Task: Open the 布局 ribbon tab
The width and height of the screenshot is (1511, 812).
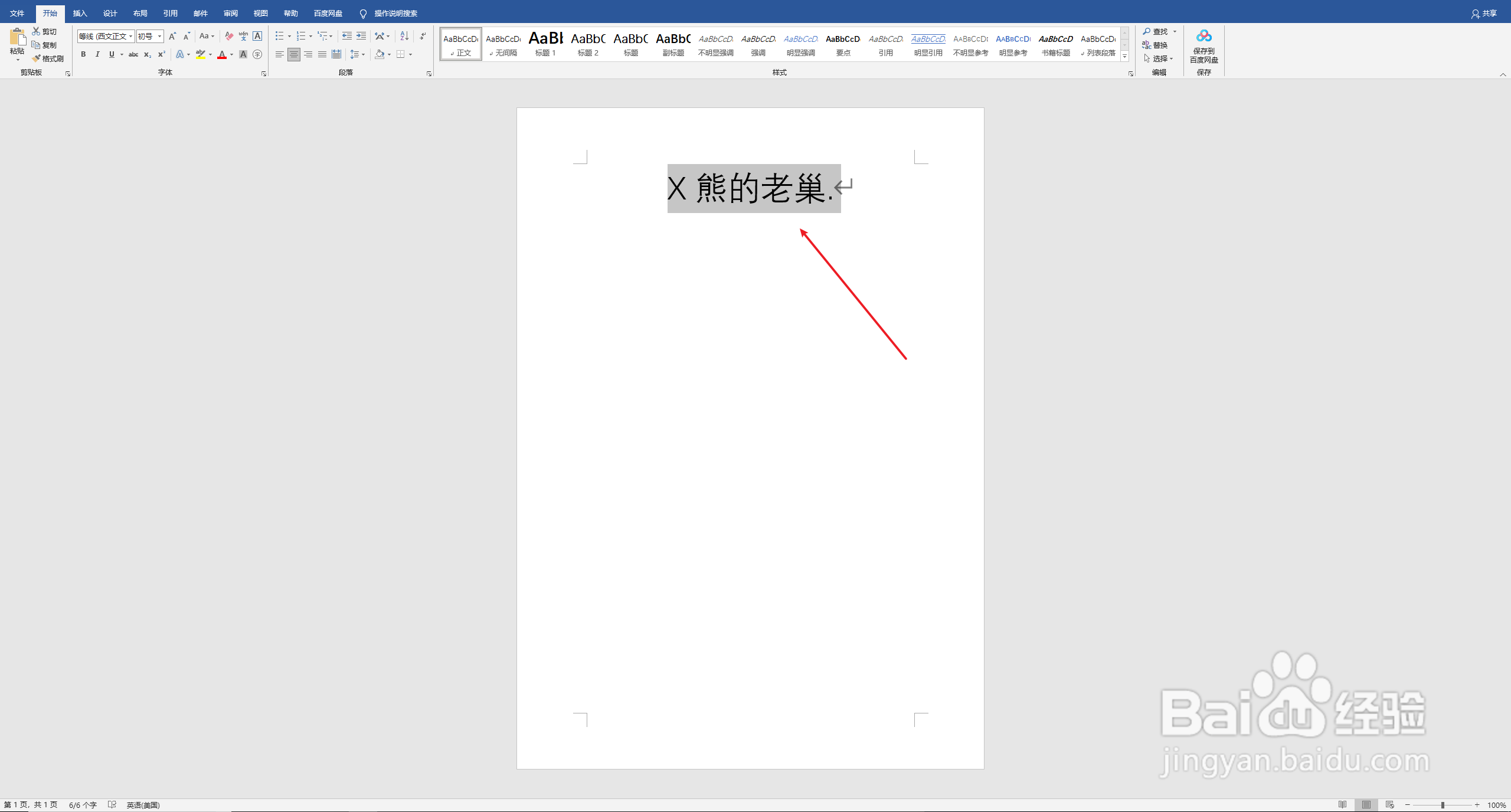Action: [140, 13]
